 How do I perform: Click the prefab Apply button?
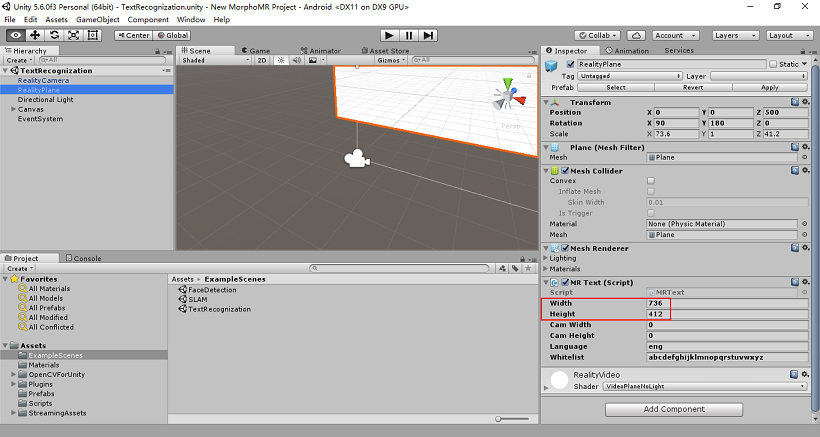770,87
